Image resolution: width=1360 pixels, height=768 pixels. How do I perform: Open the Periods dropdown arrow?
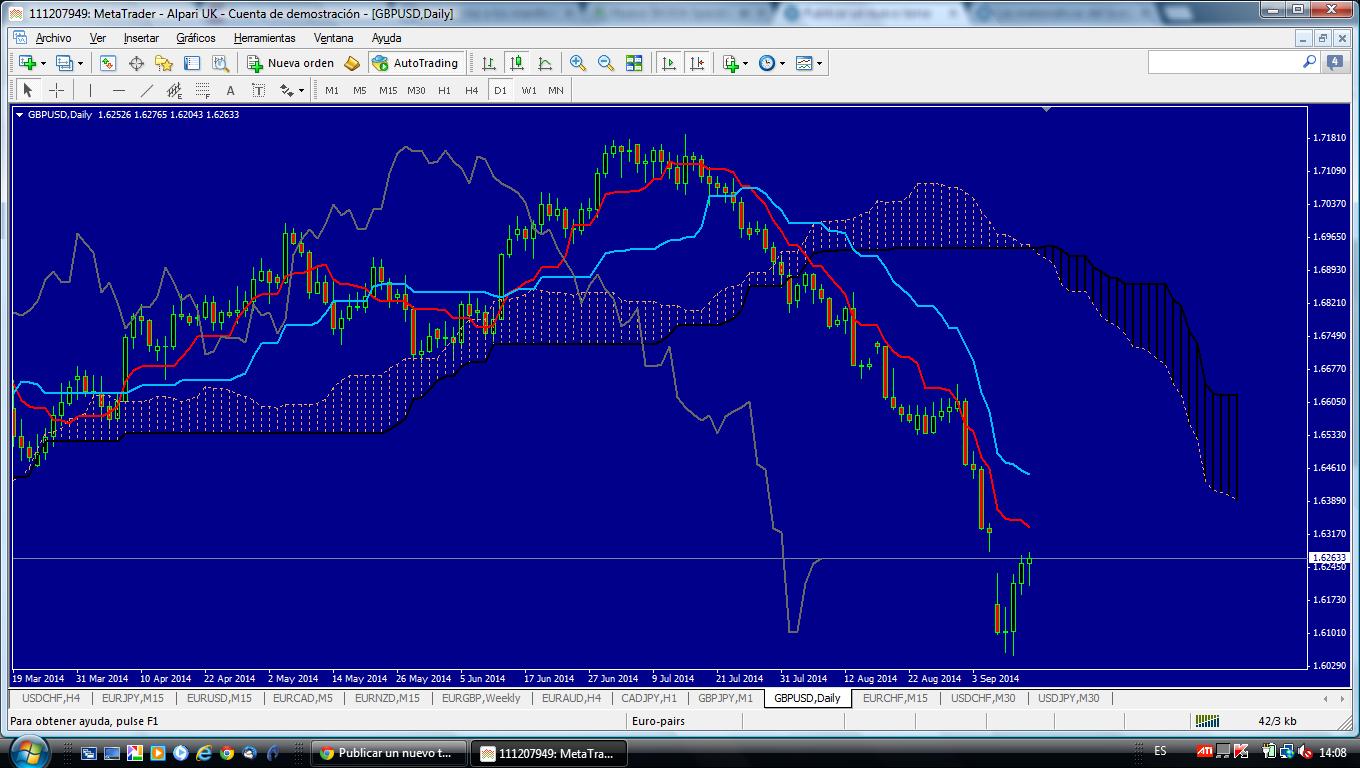(783, 63)
